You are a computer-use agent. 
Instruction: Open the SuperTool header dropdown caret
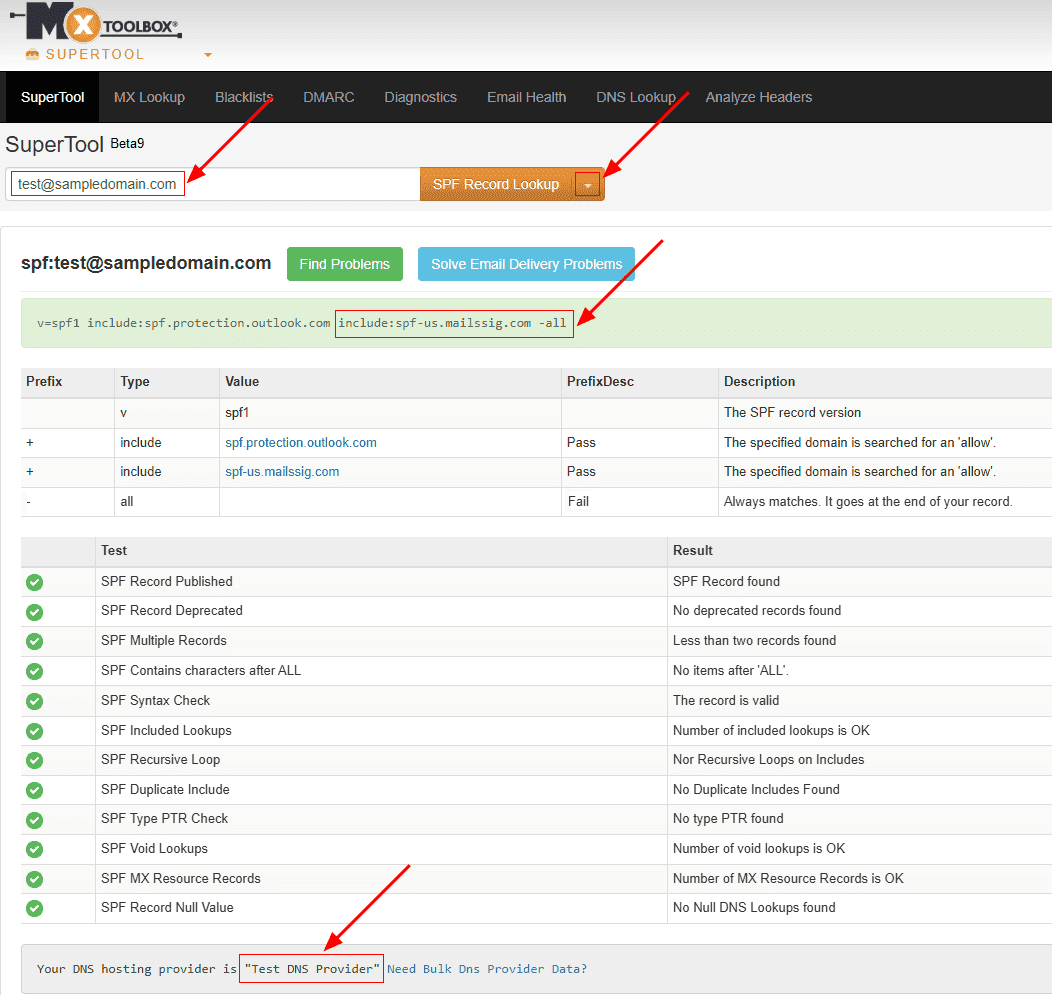pos(208,55)
